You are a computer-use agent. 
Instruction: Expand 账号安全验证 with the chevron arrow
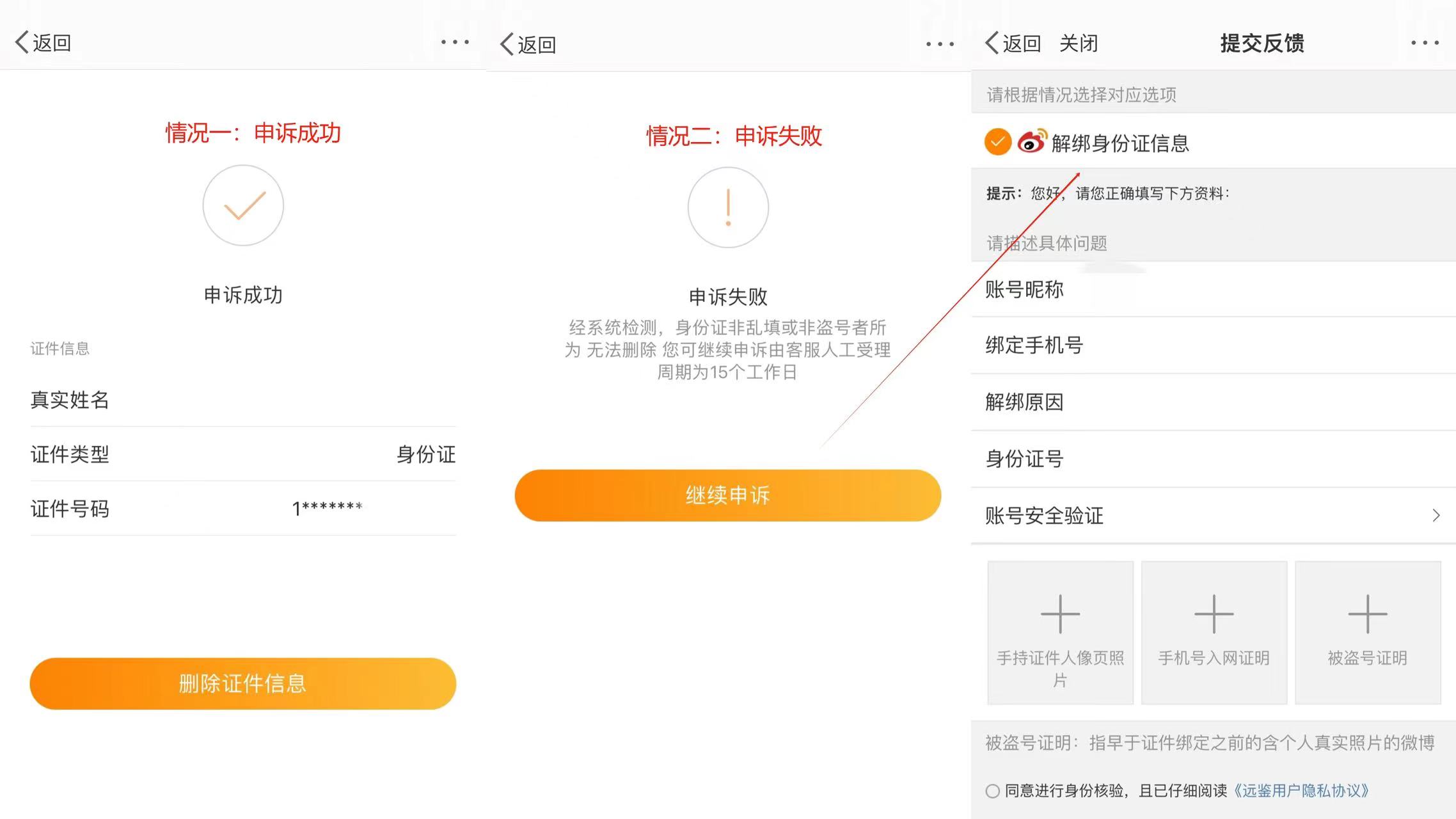point(1436,515)
